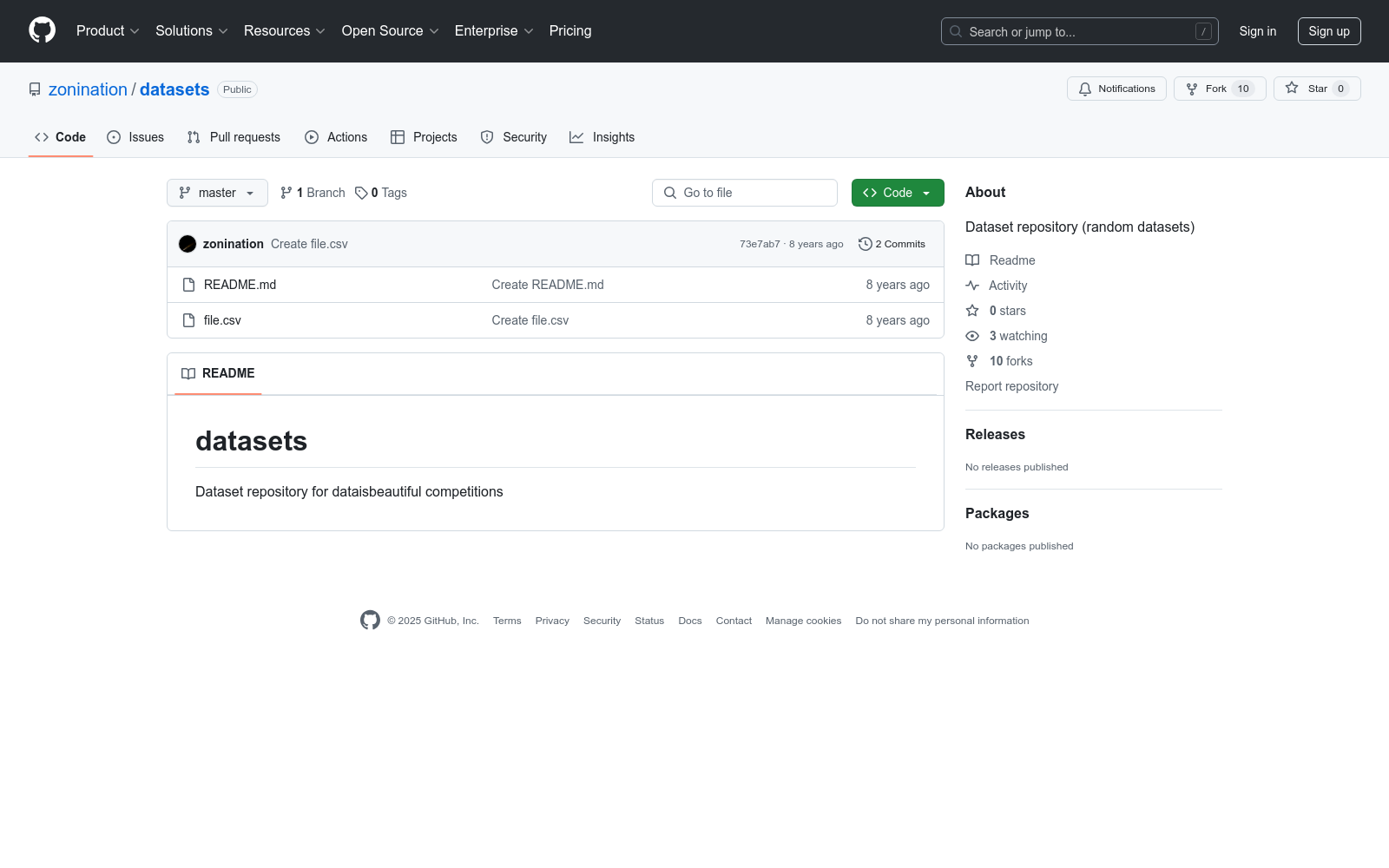Open the footer Contact link
This screenshot has width=1389, height=868.
(734, 621)
